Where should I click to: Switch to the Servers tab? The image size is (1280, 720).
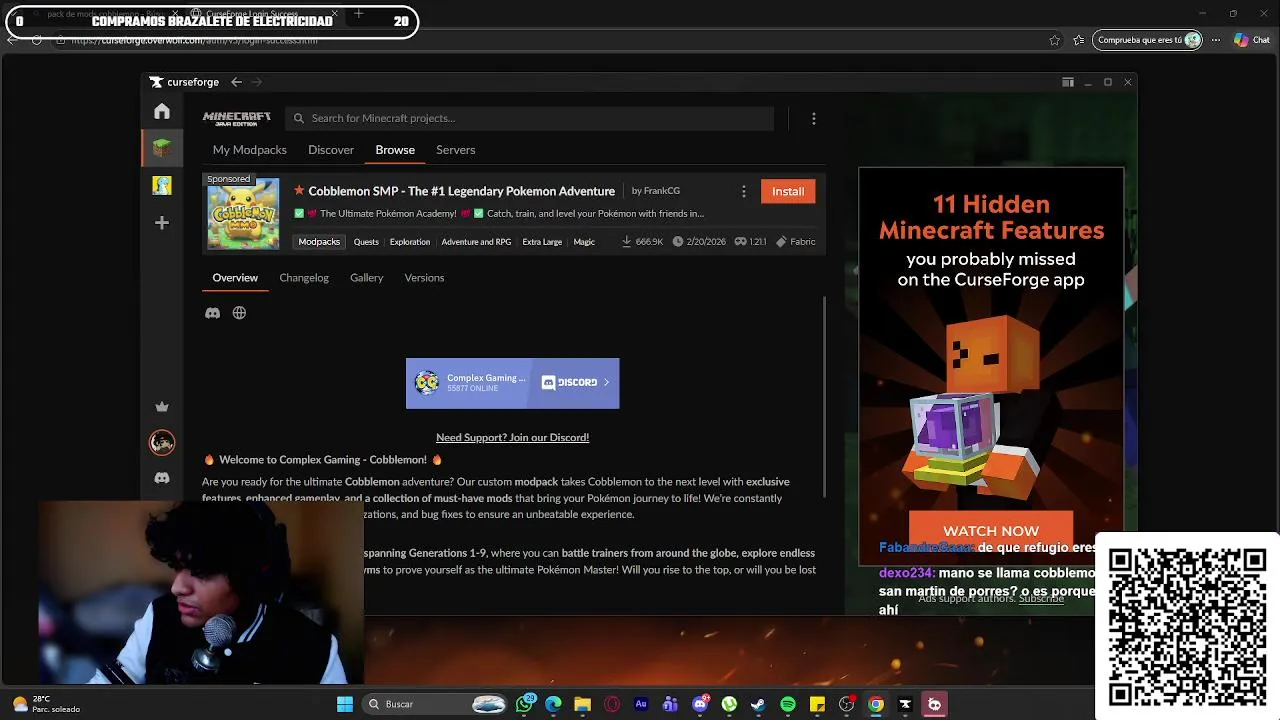[456, 150]
